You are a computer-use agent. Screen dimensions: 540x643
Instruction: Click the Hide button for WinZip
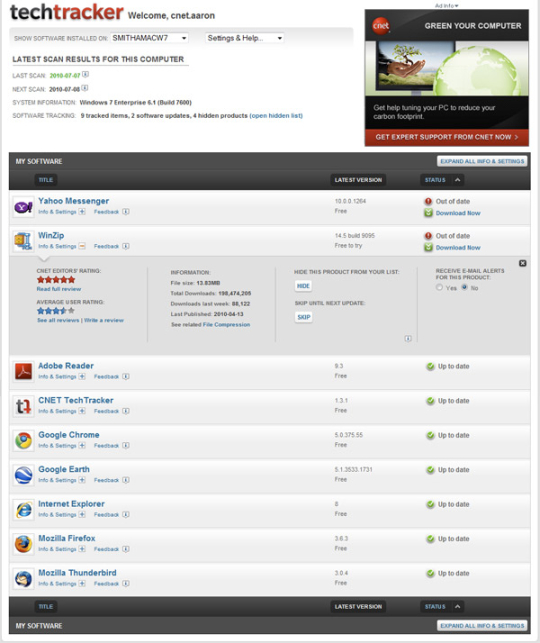303,286
